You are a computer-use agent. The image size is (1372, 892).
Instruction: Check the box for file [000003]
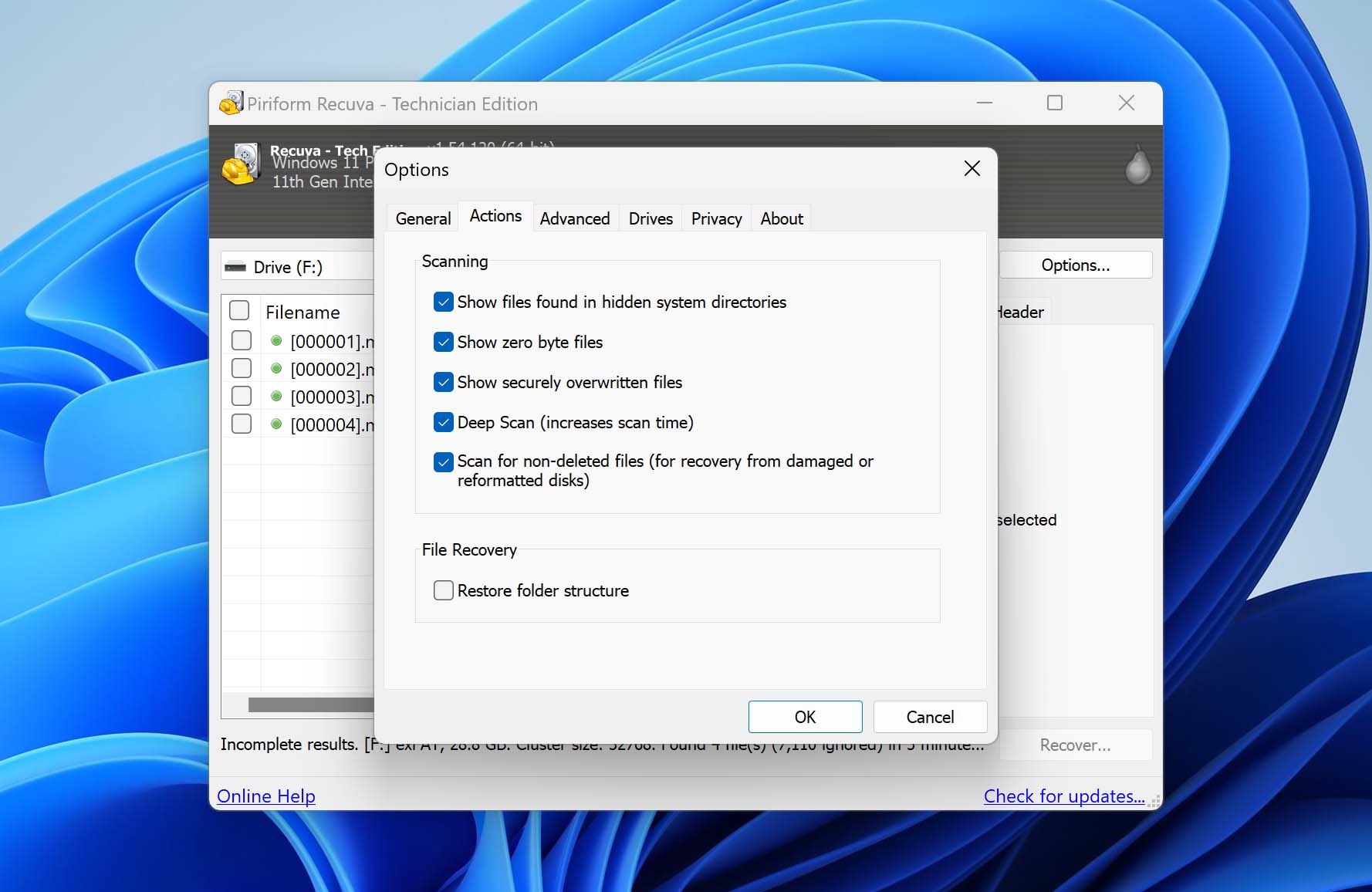242,396
